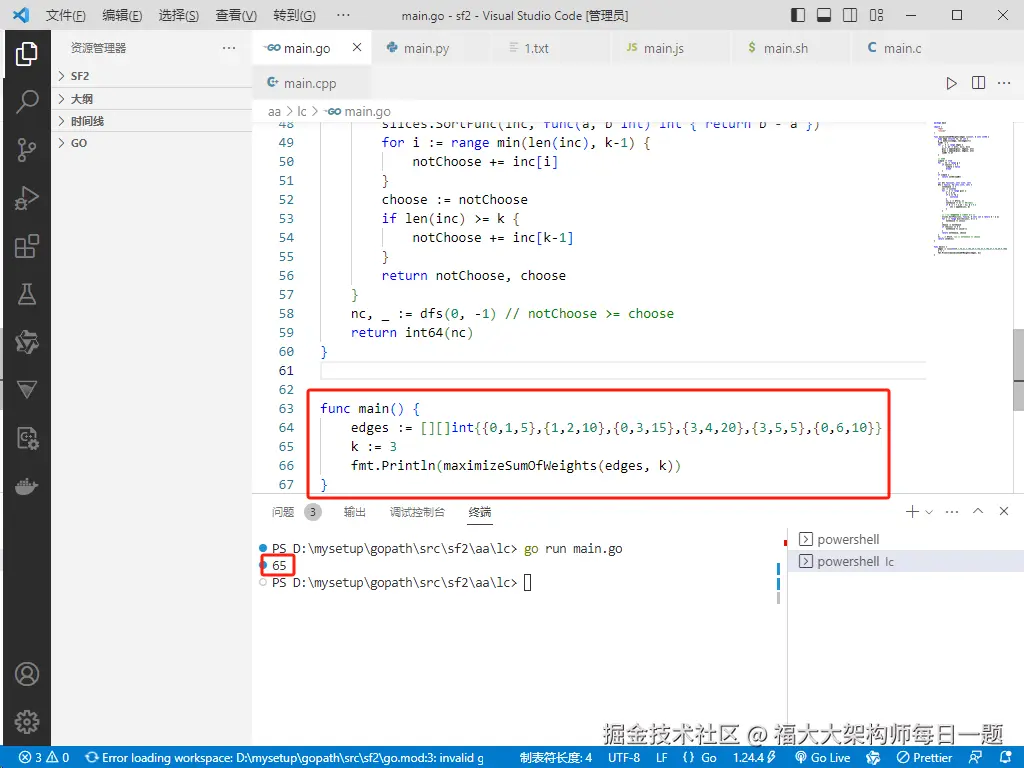The image size is (1024, 768).
Task: Expand the GO section in Explorer
Action: 152,143
